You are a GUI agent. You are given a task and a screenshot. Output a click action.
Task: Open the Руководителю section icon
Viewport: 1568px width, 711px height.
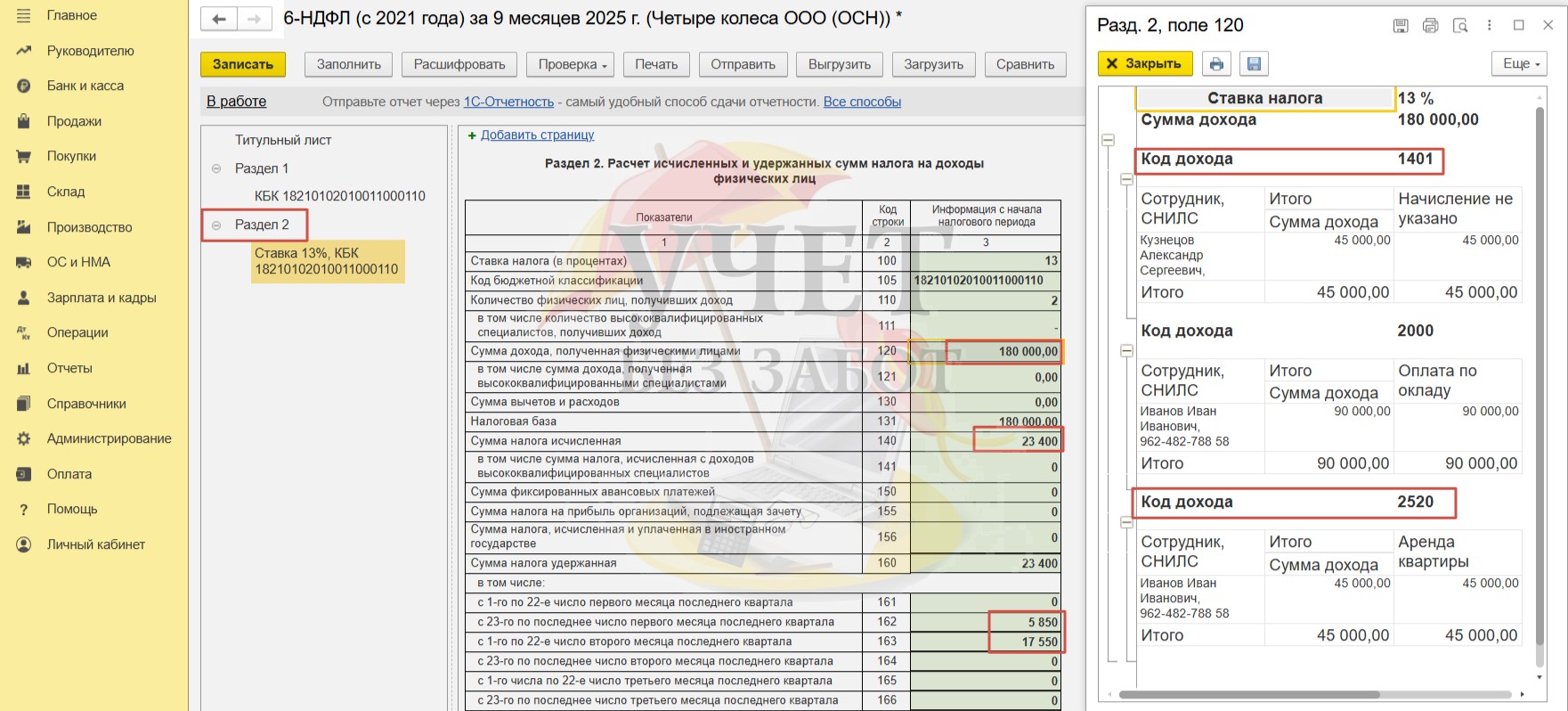[x=24, y=51]
